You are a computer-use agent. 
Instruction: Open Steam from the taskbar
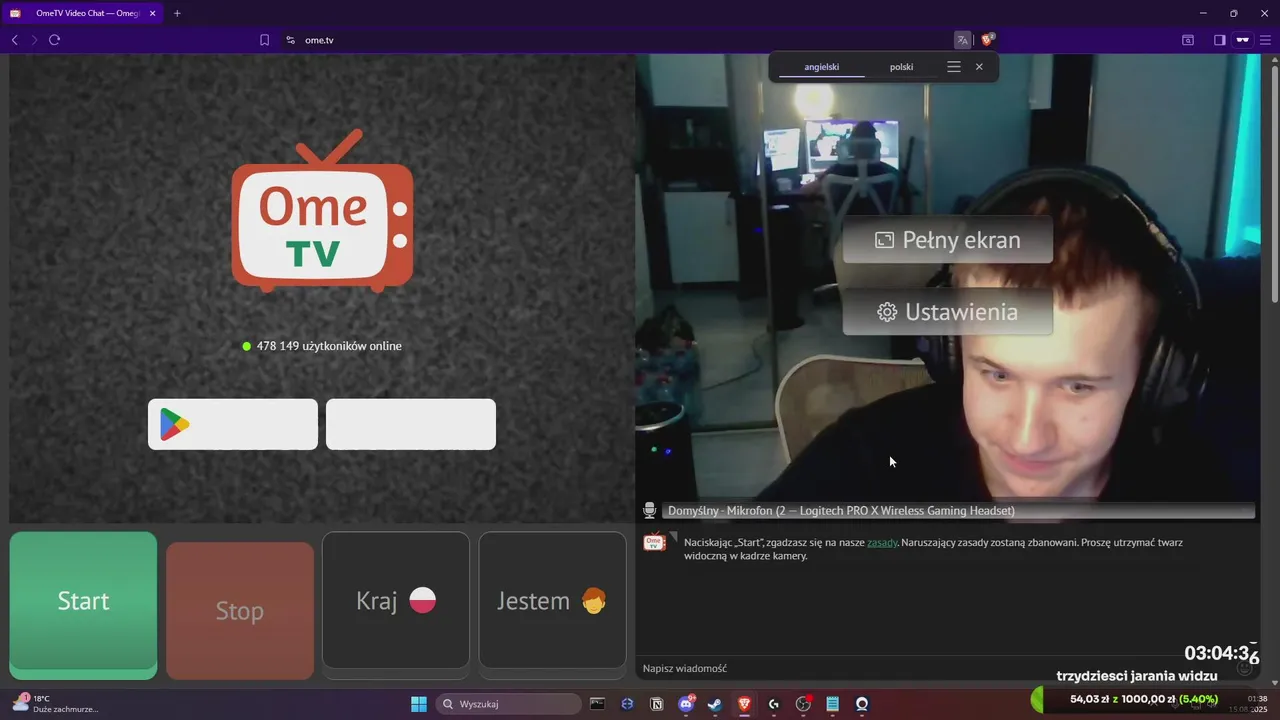click(715, 704)
